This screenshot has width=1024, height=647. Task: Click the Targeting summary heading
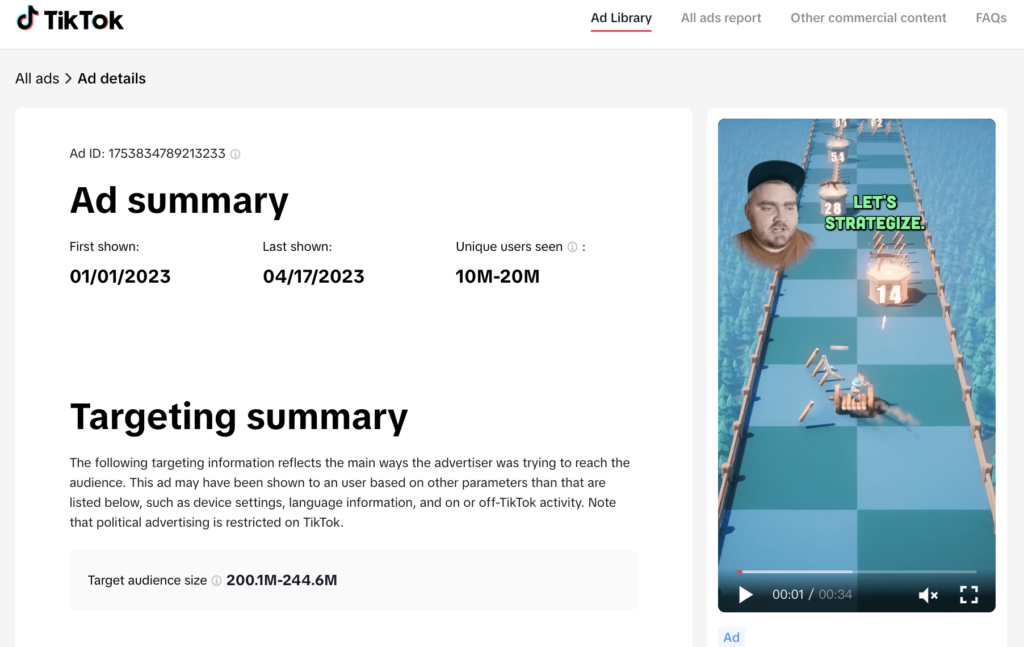pos(238,417)
